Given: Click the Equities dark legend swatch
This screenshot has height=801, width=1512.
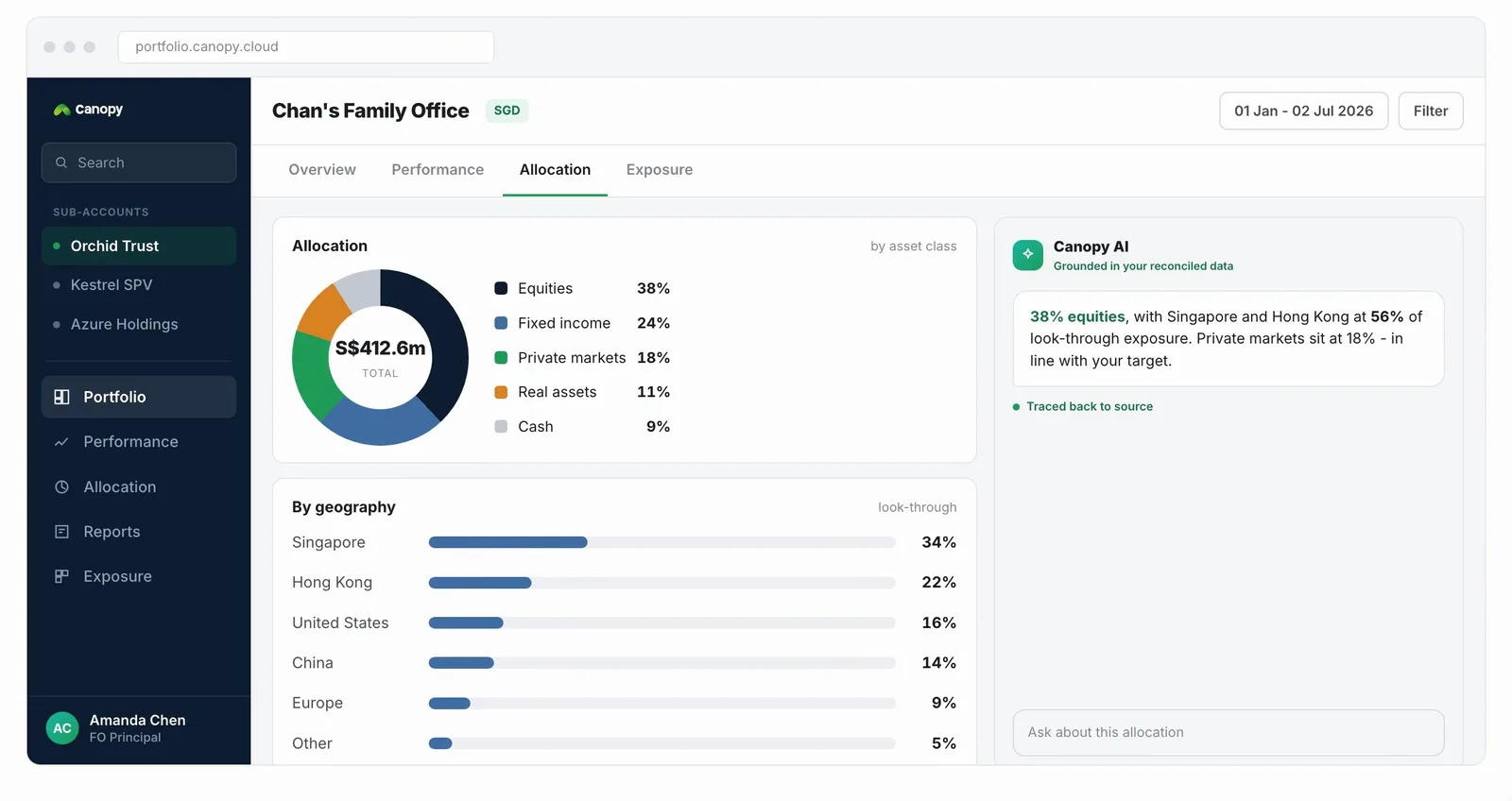Looking at the screenshot, I should 501,288.
